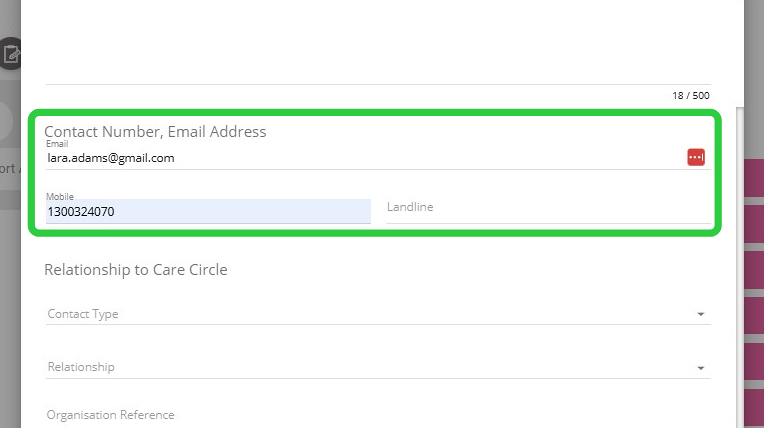Click the small Email field label
Image resolution: width=764 pixels, height=428 pixels.
[x=57, y=144]
